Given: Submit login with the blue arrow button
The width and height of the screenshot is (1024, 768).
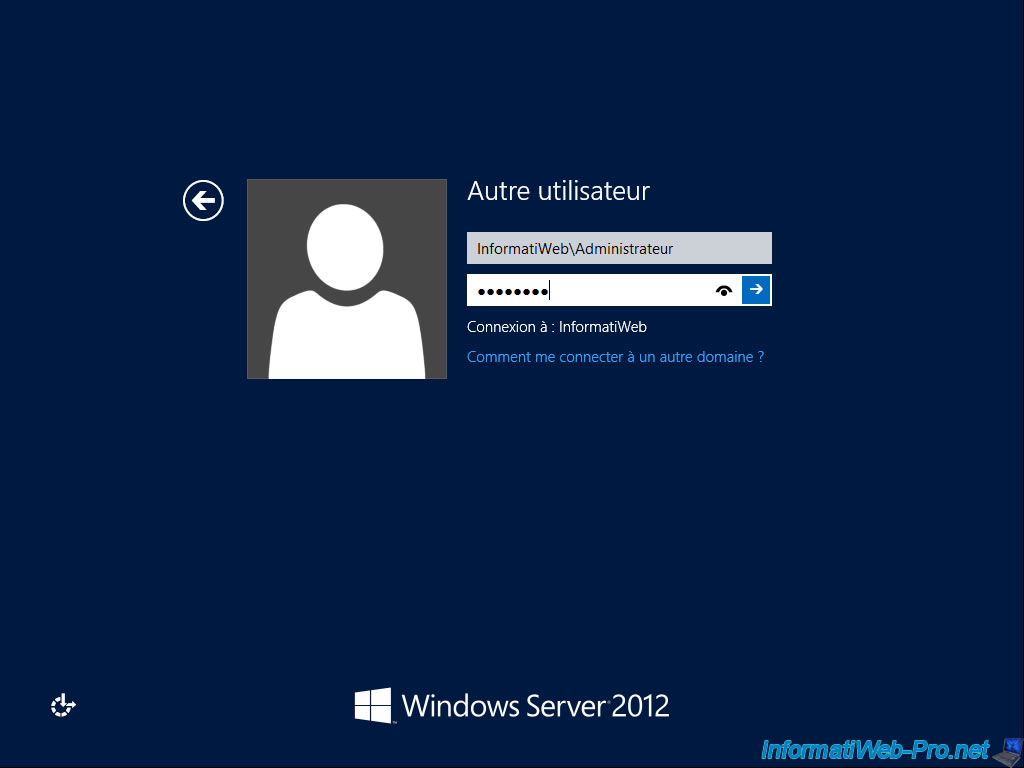Looking at the screenshot, I should (x=756, y=289).
